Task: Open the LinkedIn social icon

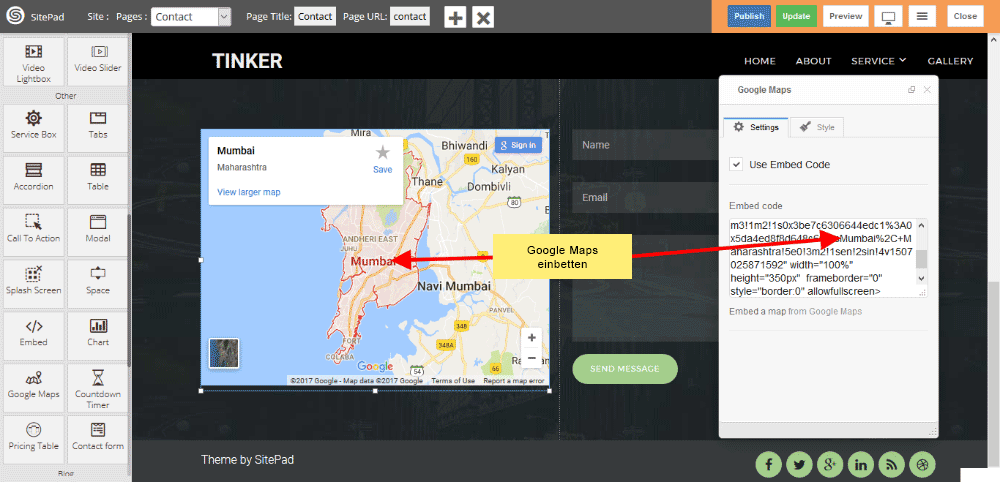Action: [860, 464]
